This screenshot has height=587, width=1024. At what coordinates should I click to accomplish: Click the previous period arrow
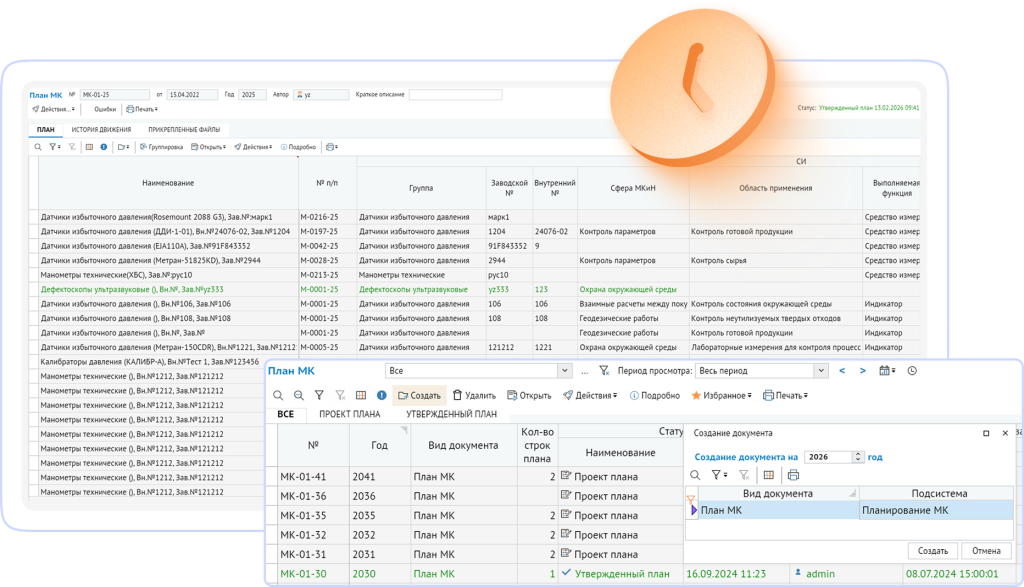tap(842, 371)
